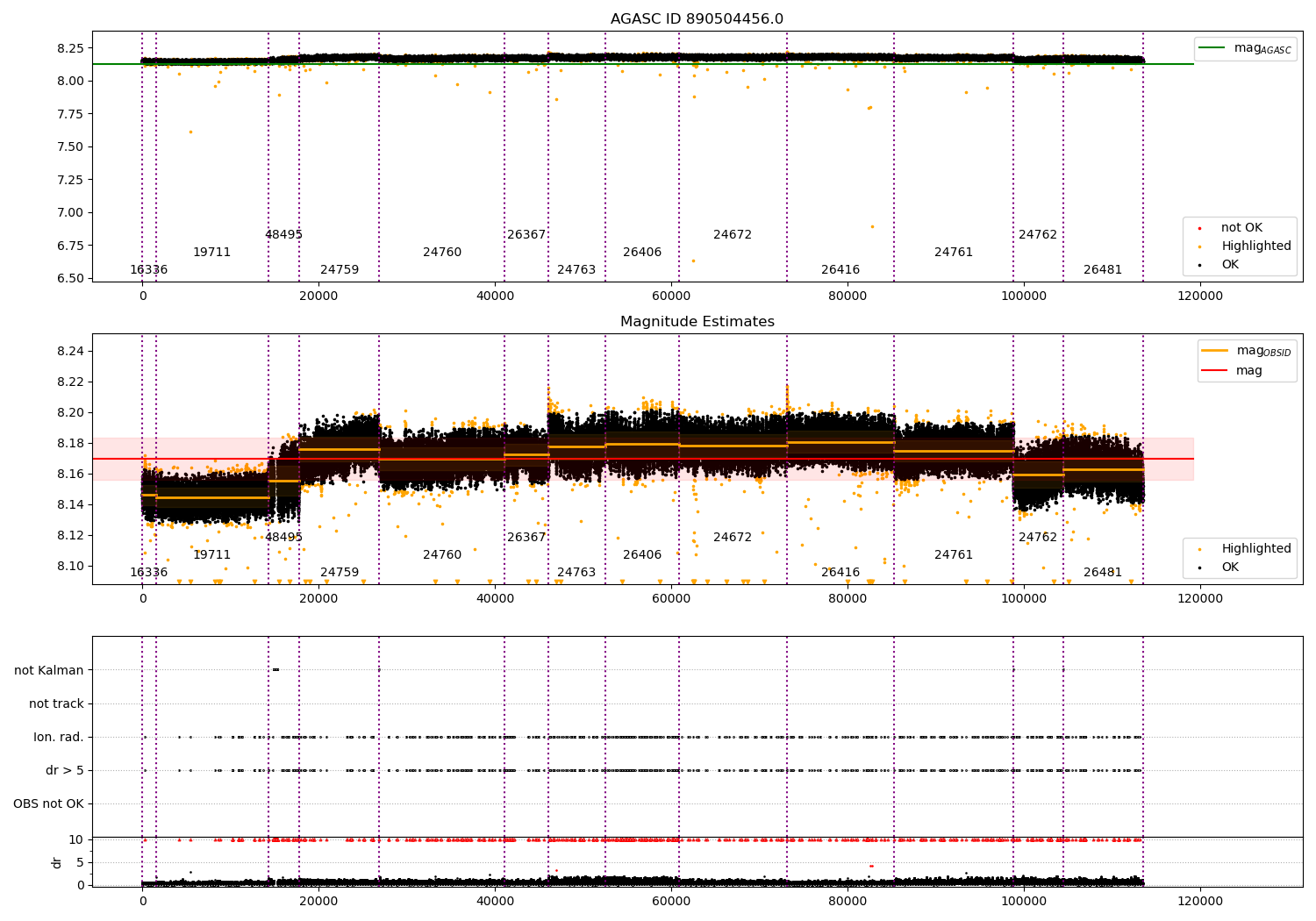Click obsid label 16336 in Magnitude Estimates panel

(149, 573)
